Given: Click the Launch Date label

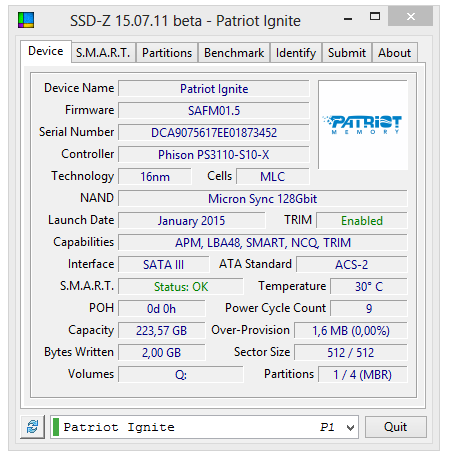Looking at the screenshot, I should (x=81, y=220).
